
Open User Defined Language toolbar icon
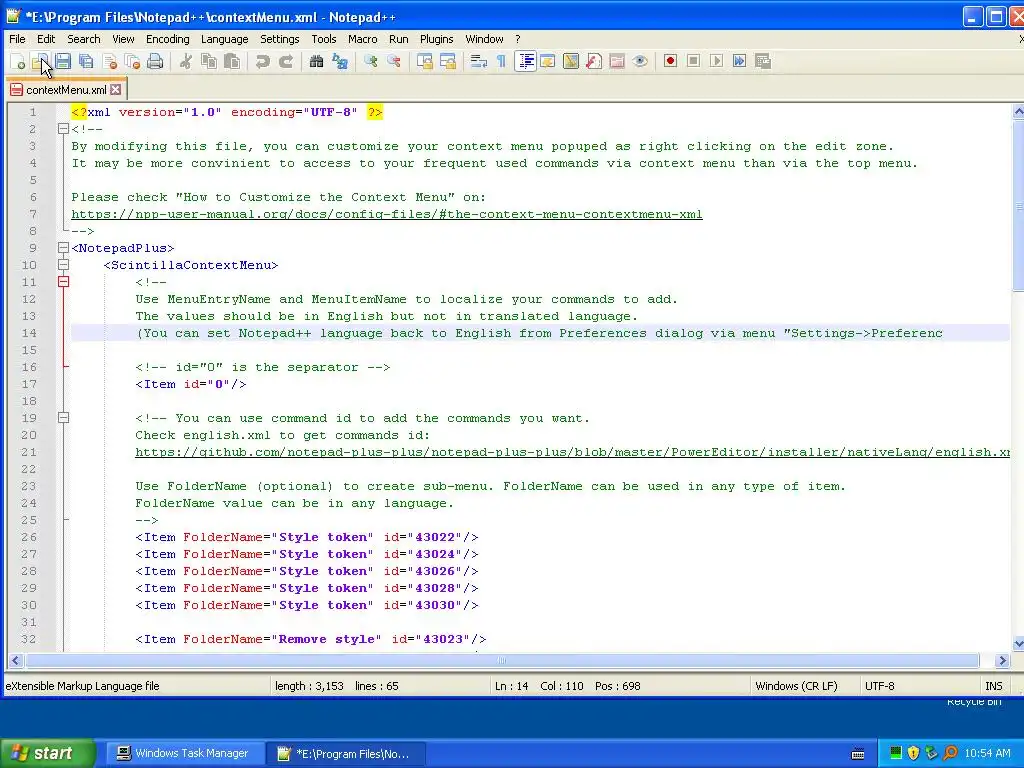(x=548, y=61)
